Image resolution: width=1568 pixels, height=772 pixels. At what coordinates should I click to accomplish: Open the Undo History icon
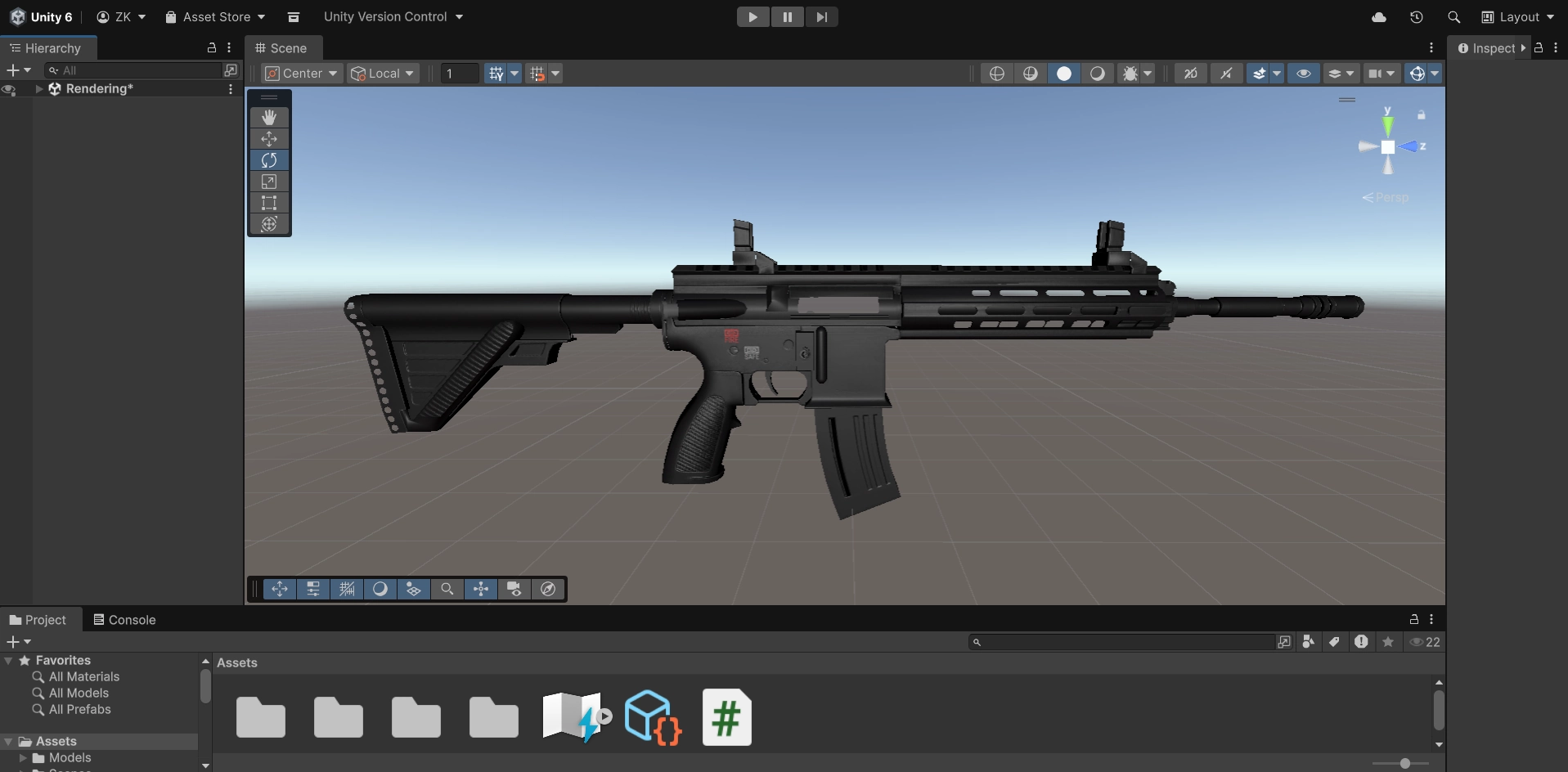(x=1417, y=17)
